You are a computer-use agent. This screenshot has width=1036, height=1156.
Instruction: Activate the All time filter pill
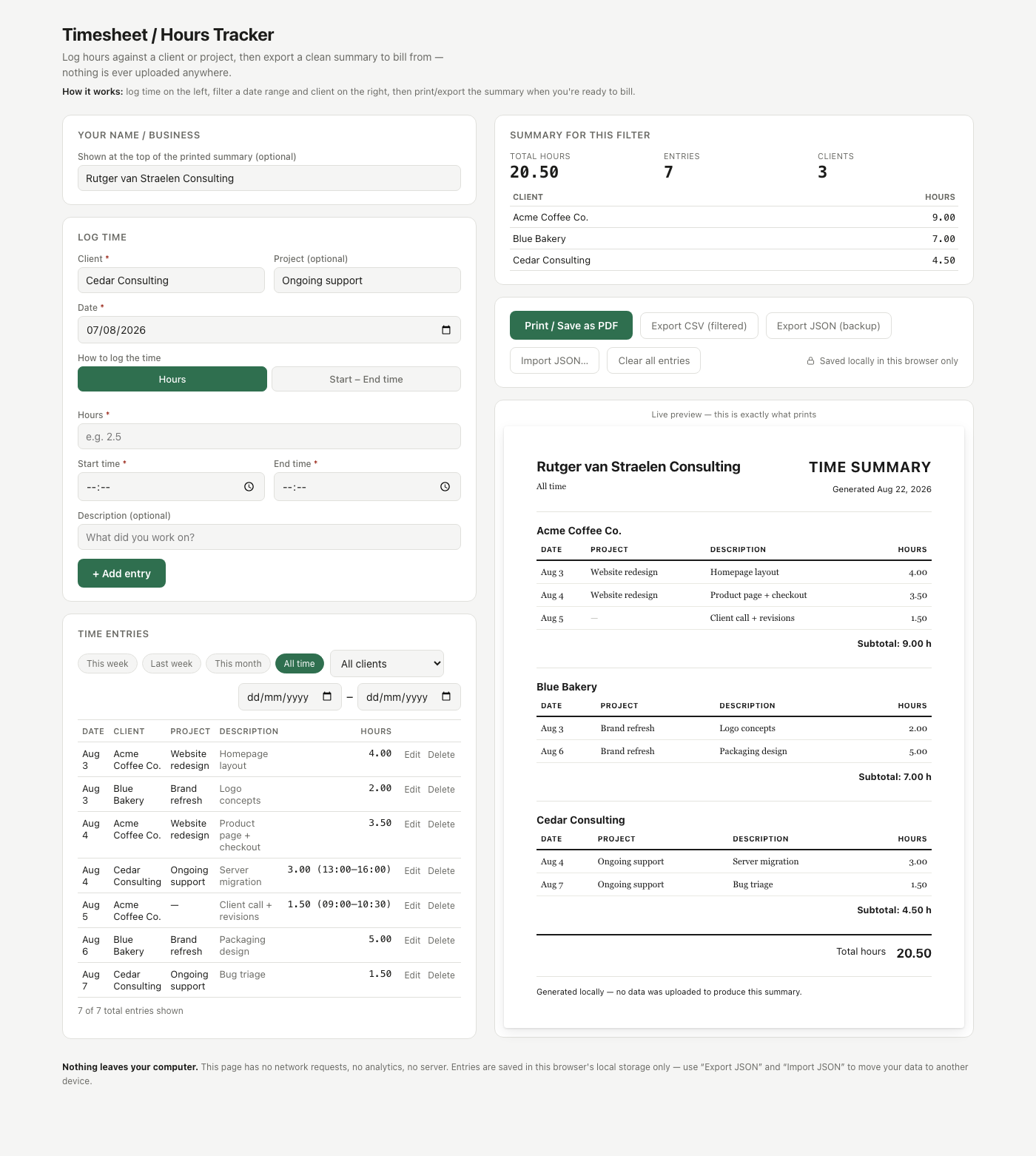tap(299, 664)
